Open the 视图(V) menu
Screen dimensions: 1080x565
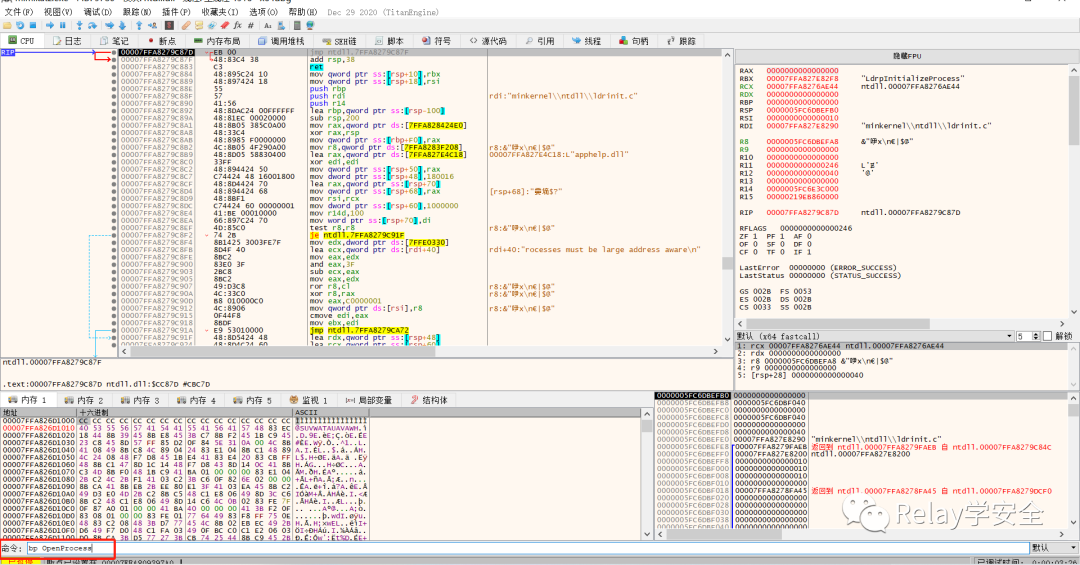click(58, 12)
